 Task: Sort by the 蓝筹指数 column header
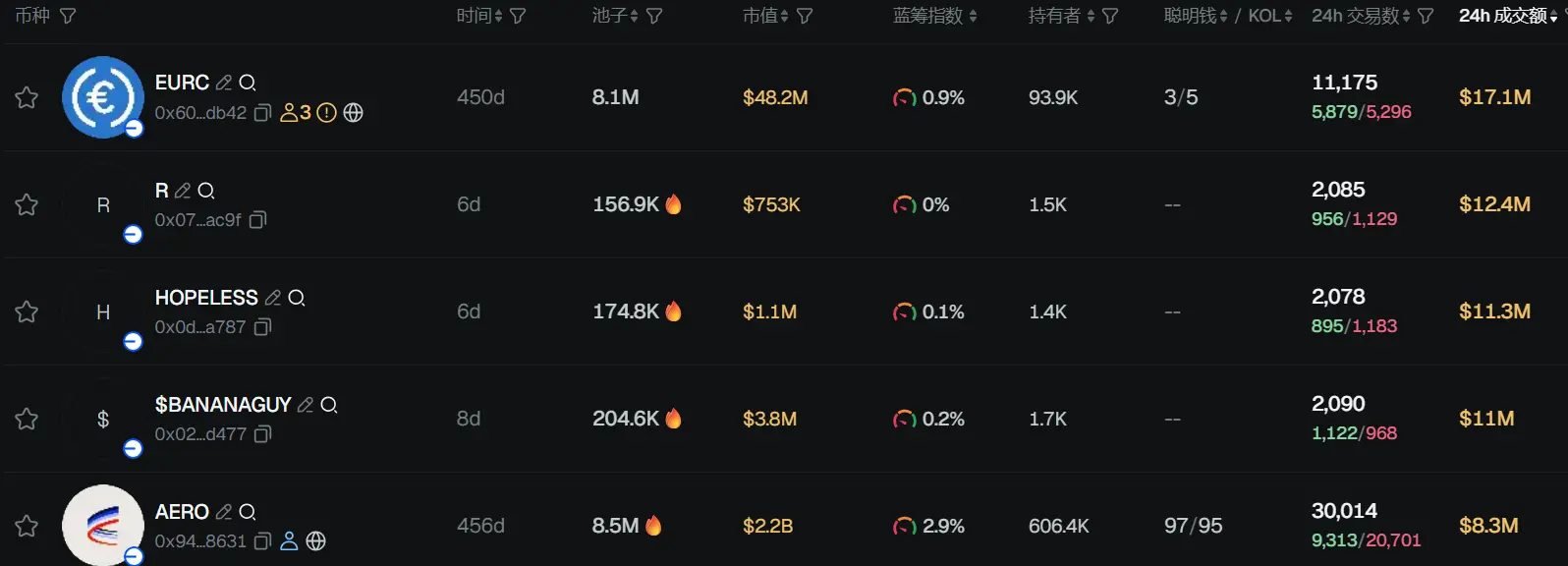[x=934, y=16]
